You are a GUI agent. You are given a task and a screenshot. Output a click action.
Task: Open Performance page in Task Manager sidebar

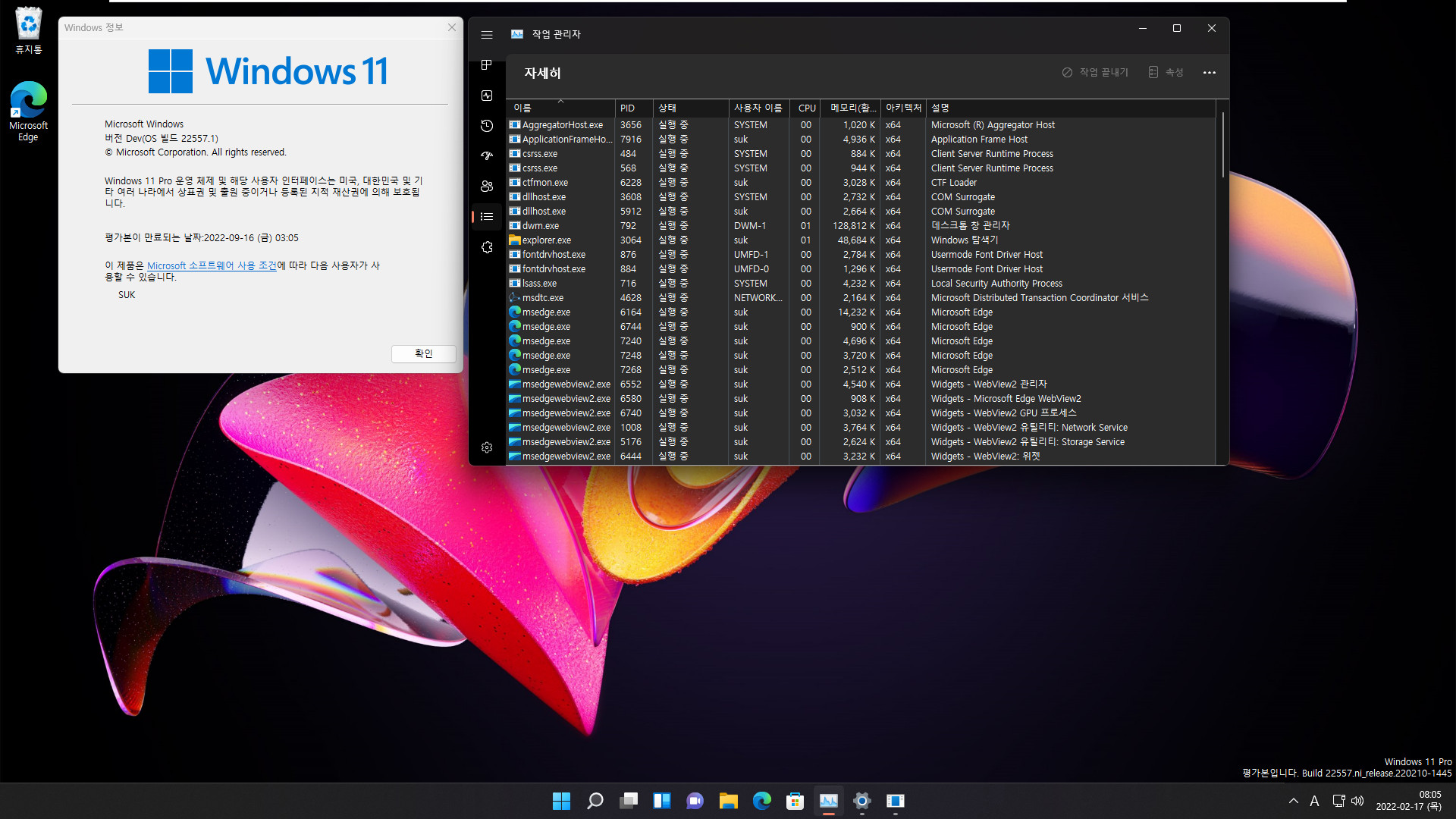click(487, 96)
